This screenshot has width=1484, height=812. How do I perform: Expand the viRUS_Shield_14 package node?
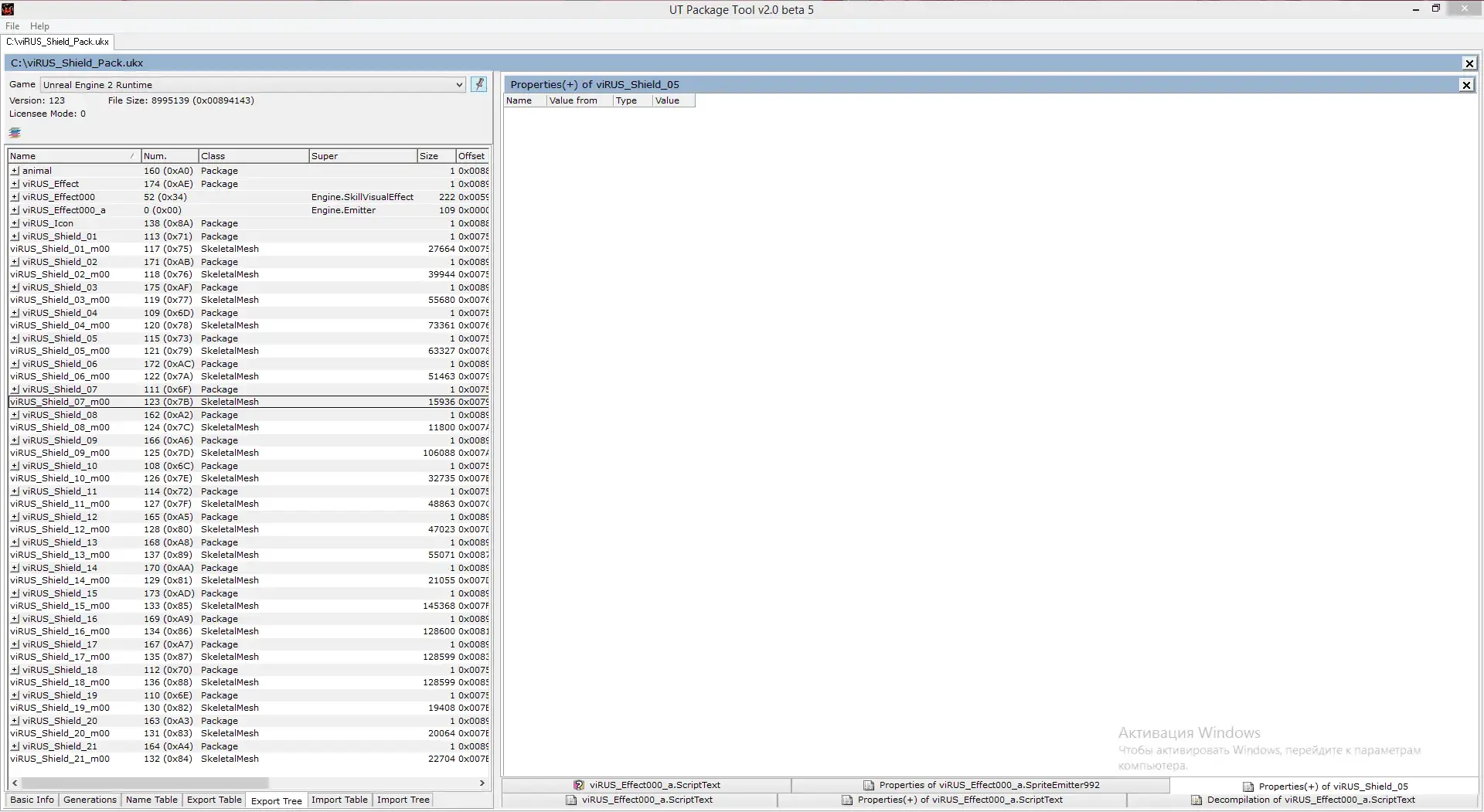coord(15,568)
